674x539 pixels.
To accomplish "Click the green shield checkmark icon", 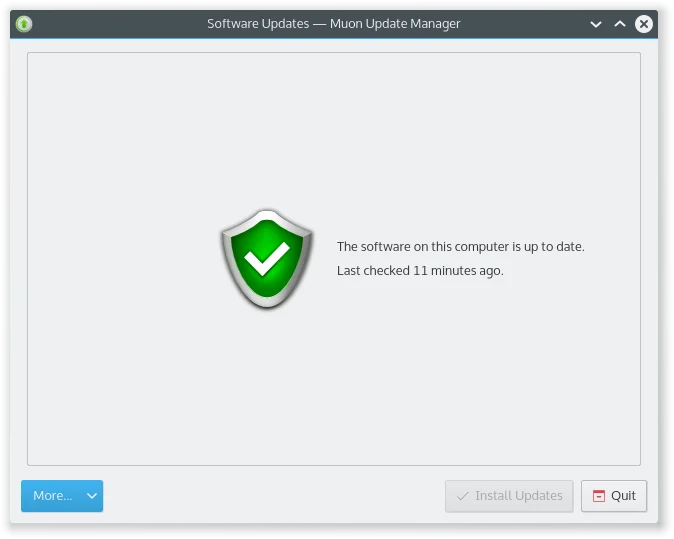I will point(267,259).
